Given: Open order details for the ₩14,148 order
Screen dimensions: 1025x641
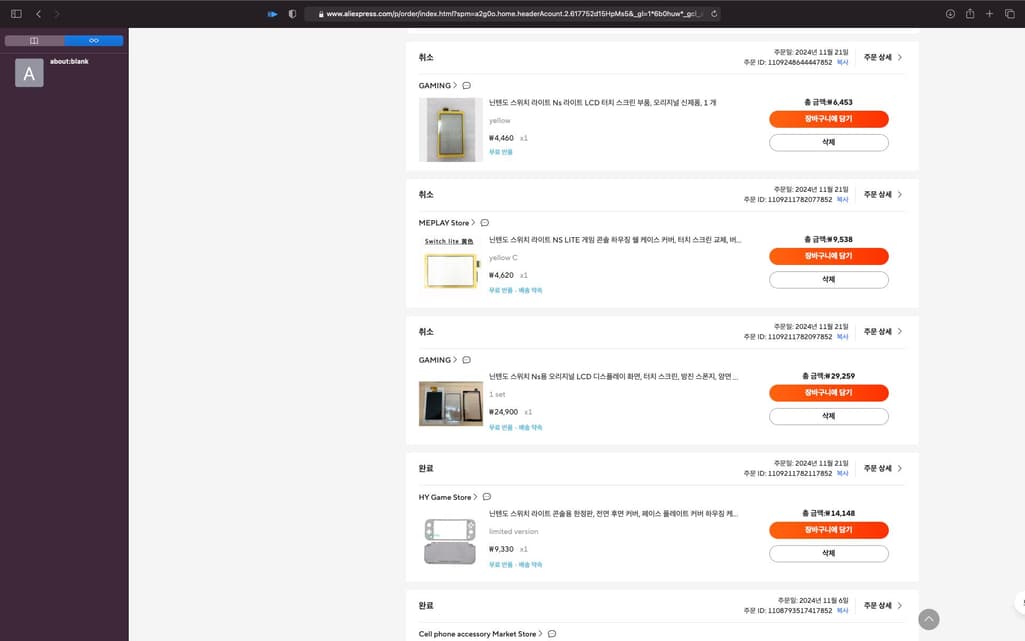Looking at the screenshot, I should tap(883, 468).
